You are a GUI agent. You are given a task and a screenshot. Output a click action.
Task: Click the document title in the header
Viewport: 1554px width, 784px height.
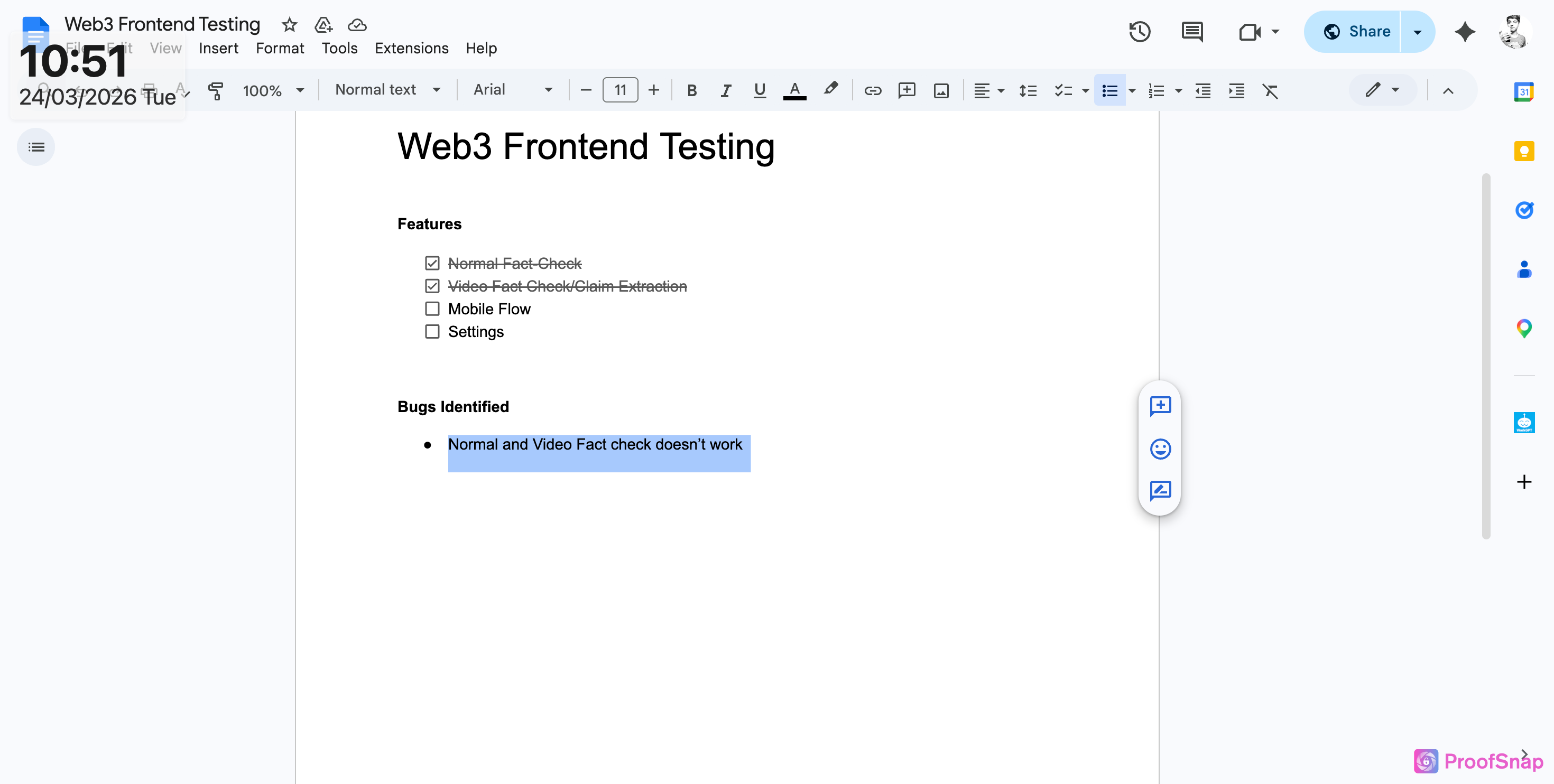coord(162,24)
